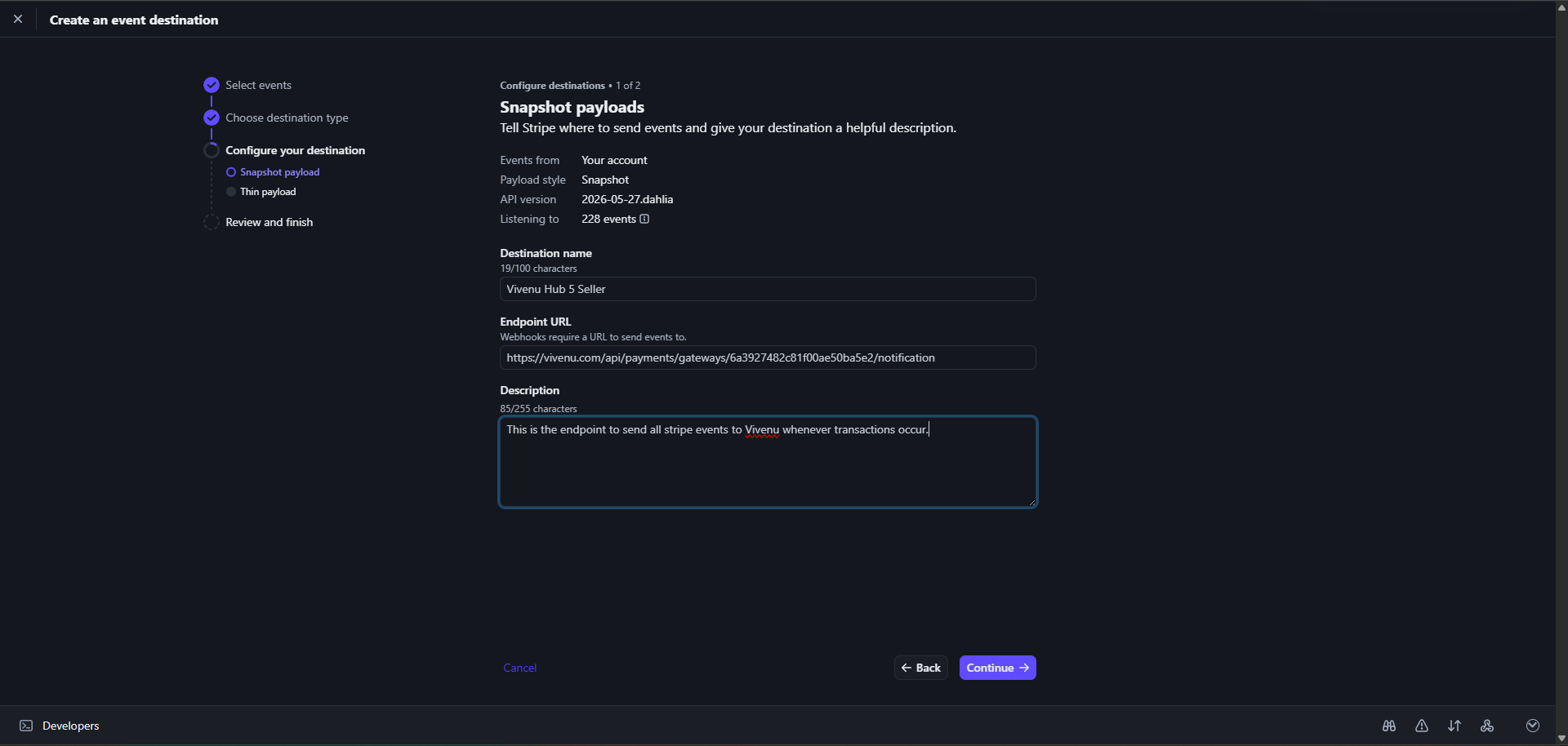Click the 19/100 characters counter
The height and width of the screenshot is (746, 1568).
tap(538, 269)
